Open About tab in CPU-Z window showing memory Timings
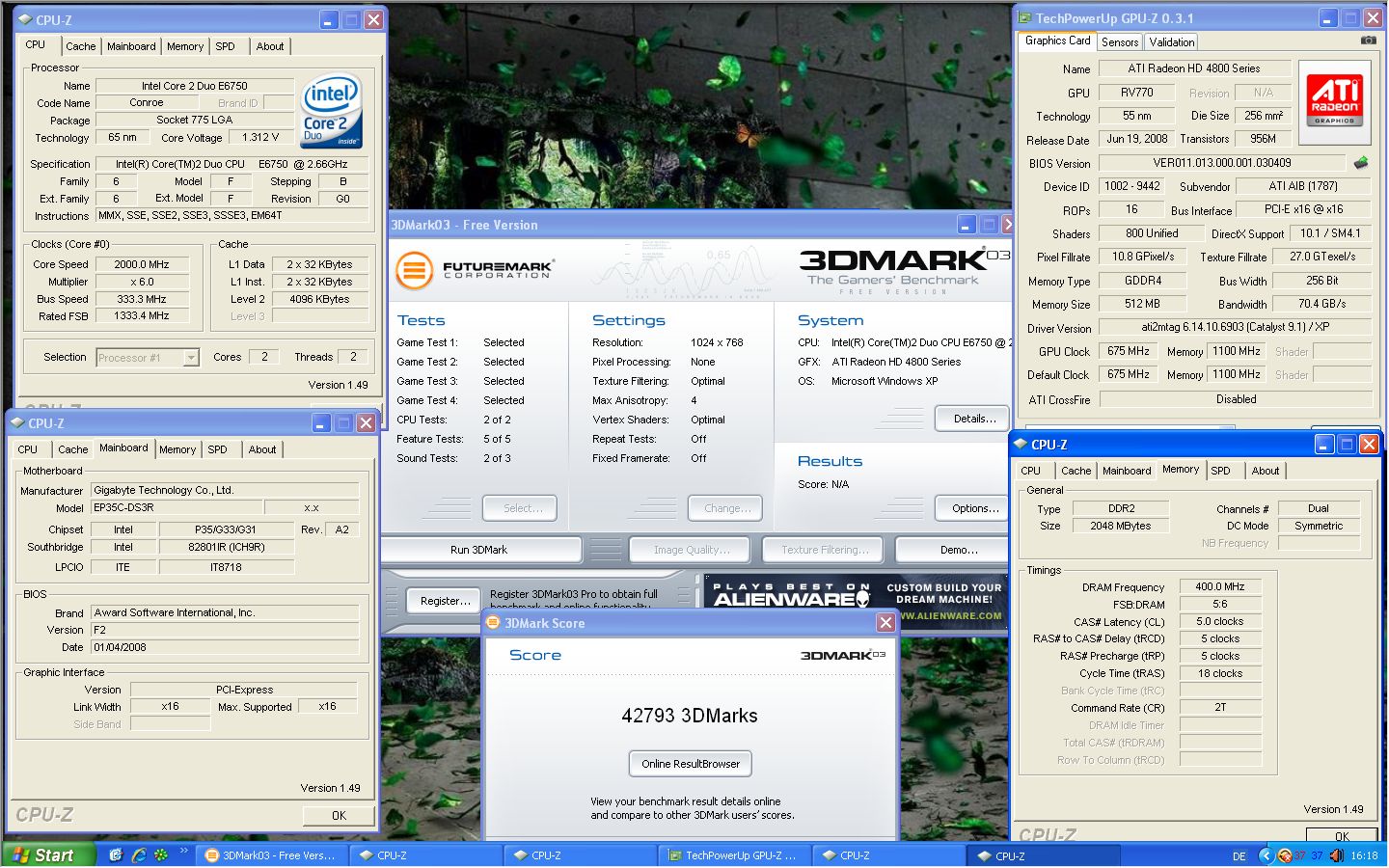The image size is (1389, 868). click(x=1266, y=471)
